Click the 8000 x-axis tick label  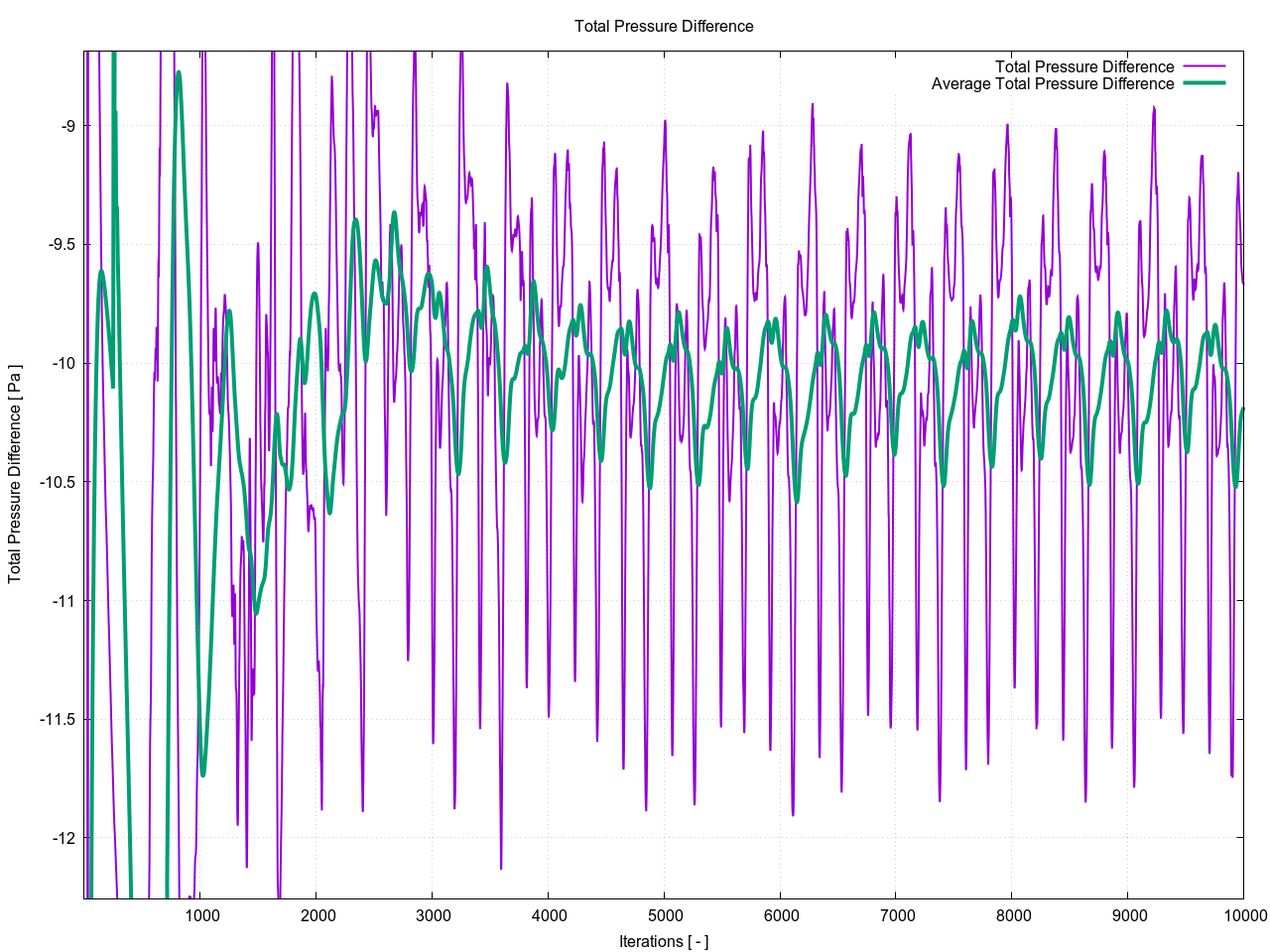[x=1012, y=915]
